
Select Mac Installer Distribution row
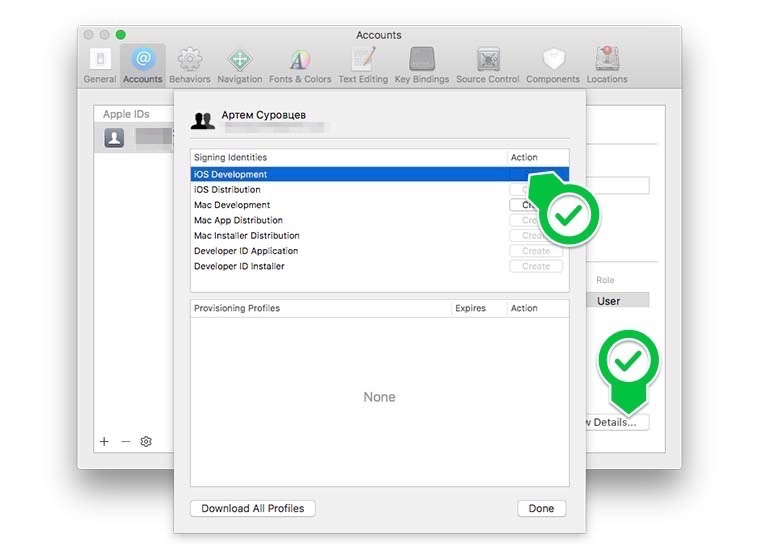click(x=380, y=236)
